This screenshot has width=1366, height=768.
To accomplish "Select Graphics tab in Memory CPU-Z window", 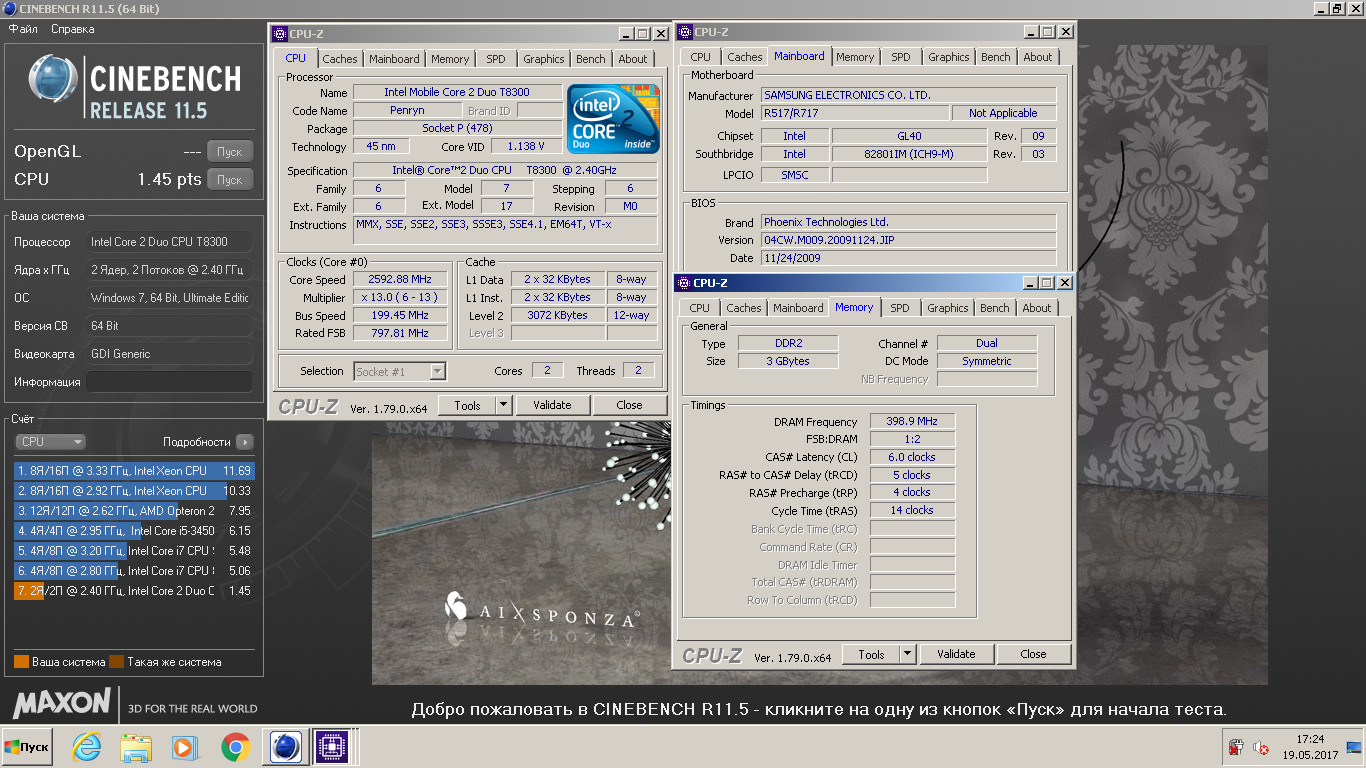I will click(948, 308).
